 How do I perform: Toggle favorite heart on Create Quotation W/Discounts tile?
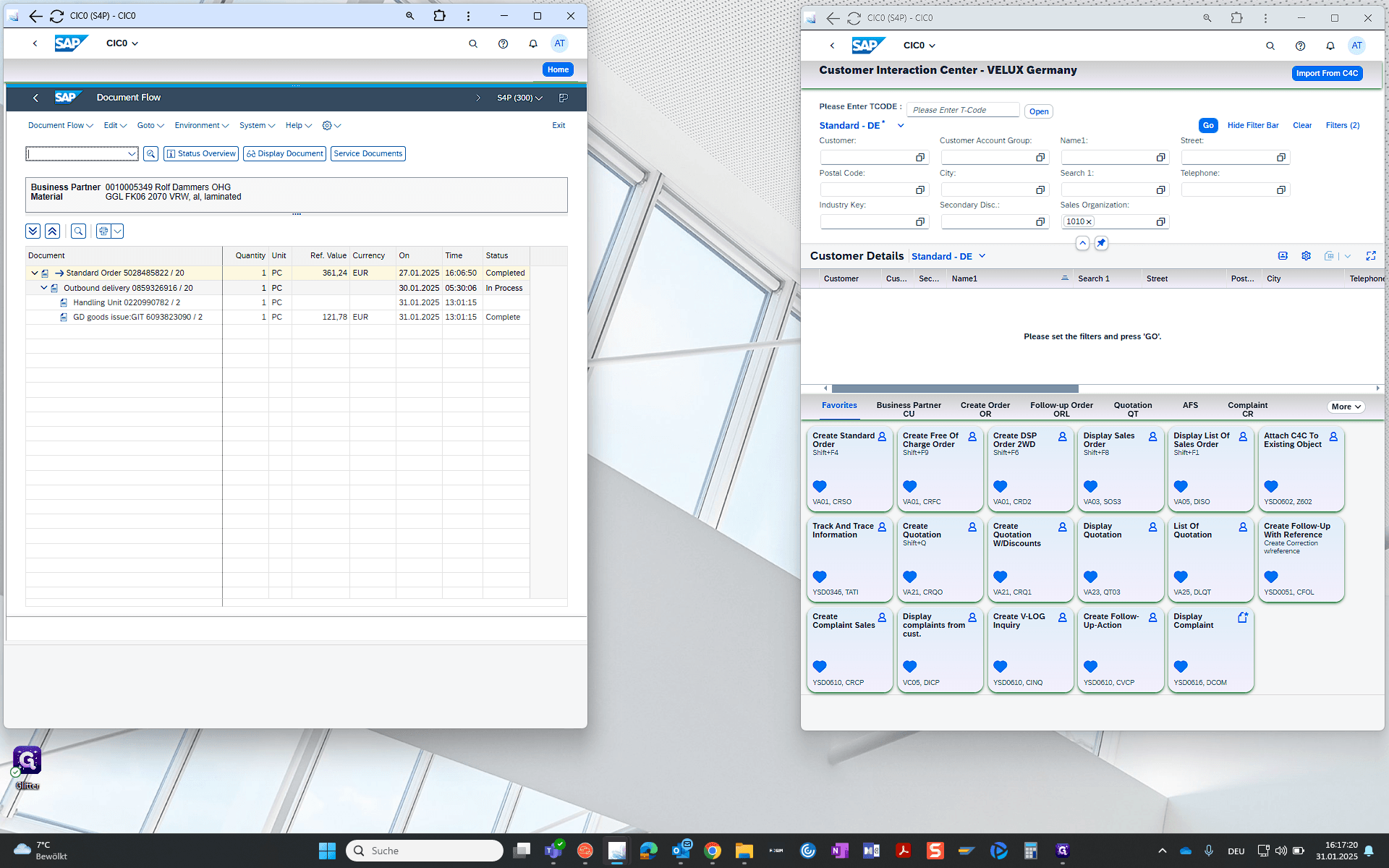[x=1001, y=577]
